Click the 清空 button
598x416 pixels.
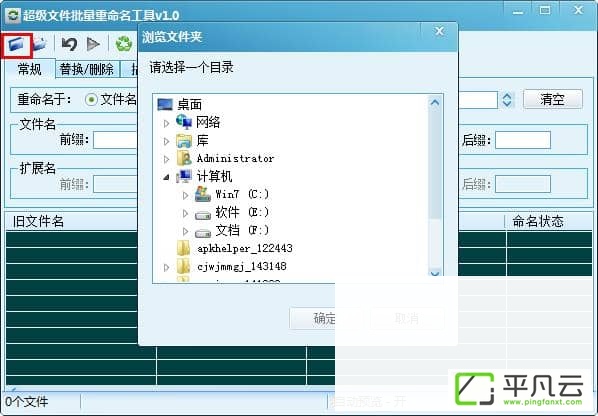point(553,100)
